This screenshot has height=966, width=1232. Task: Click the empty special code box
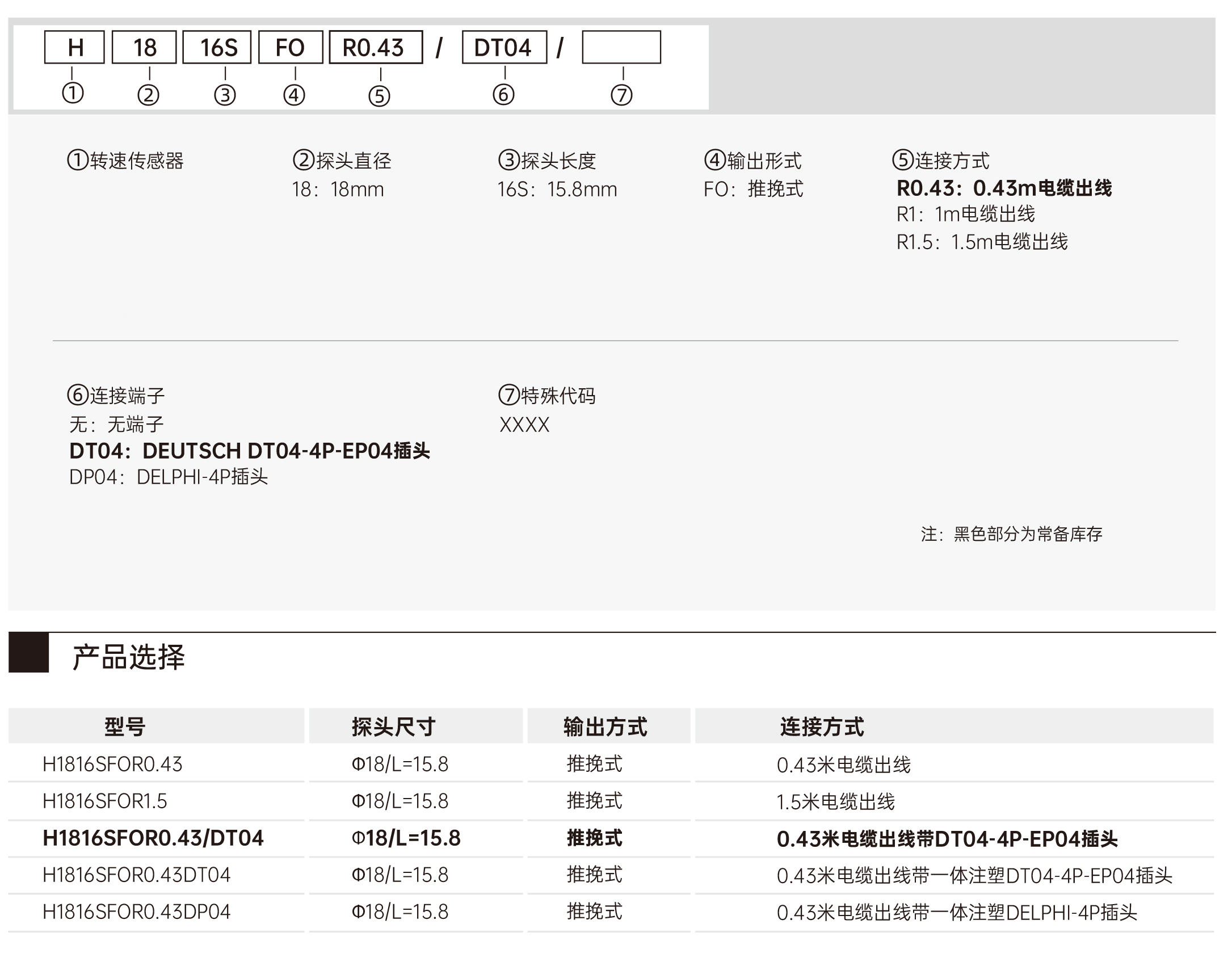coord(621,47)
